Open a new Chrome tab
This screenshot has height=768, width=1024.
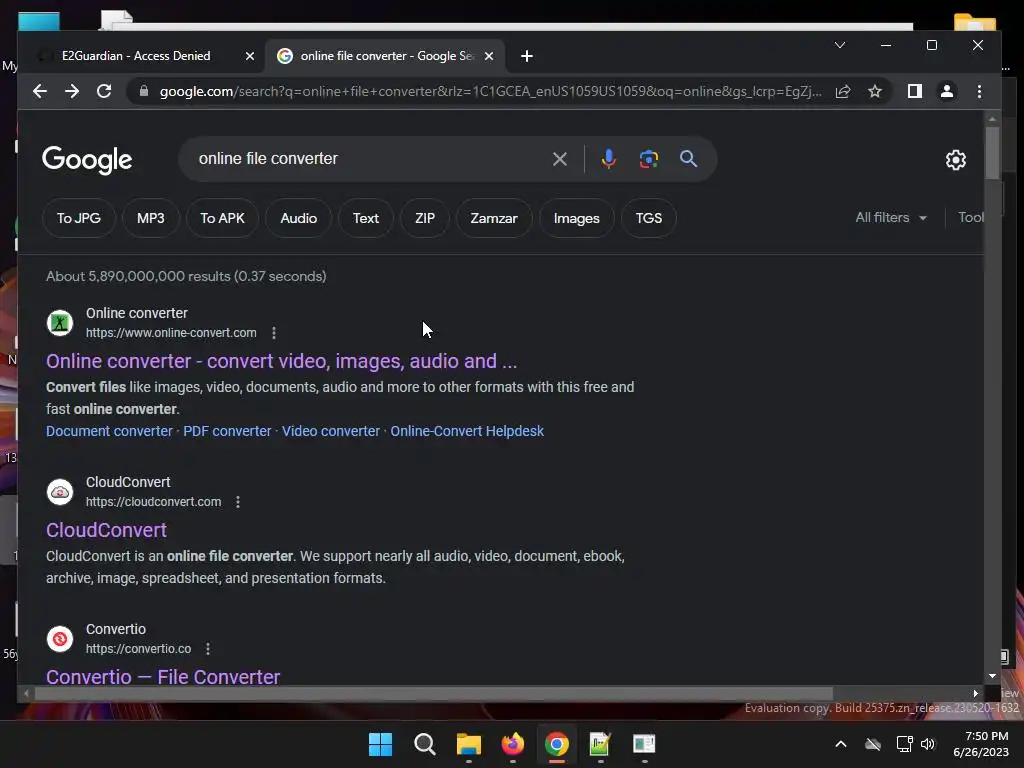pyautogui.click(x=527, y=56)
